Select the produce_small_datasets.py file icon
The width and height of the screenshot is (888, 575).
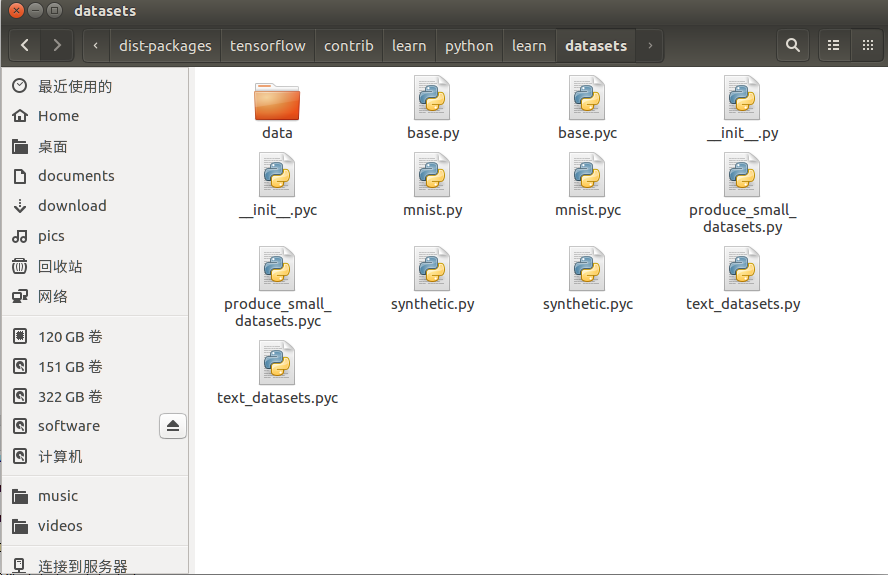click(742, 175)
